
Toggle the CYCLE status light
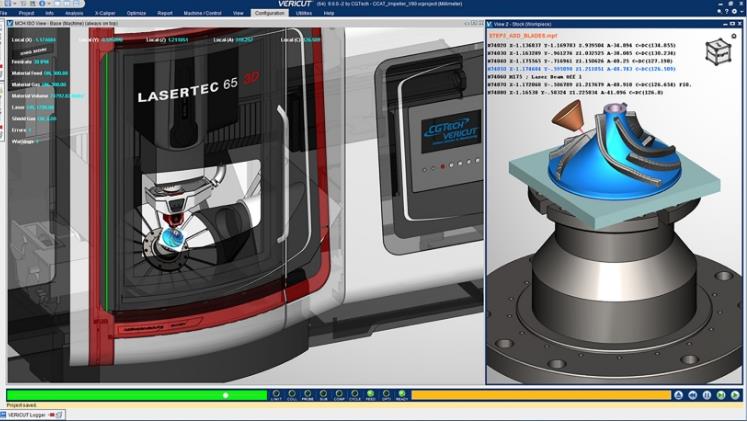[x=355, y=395]
